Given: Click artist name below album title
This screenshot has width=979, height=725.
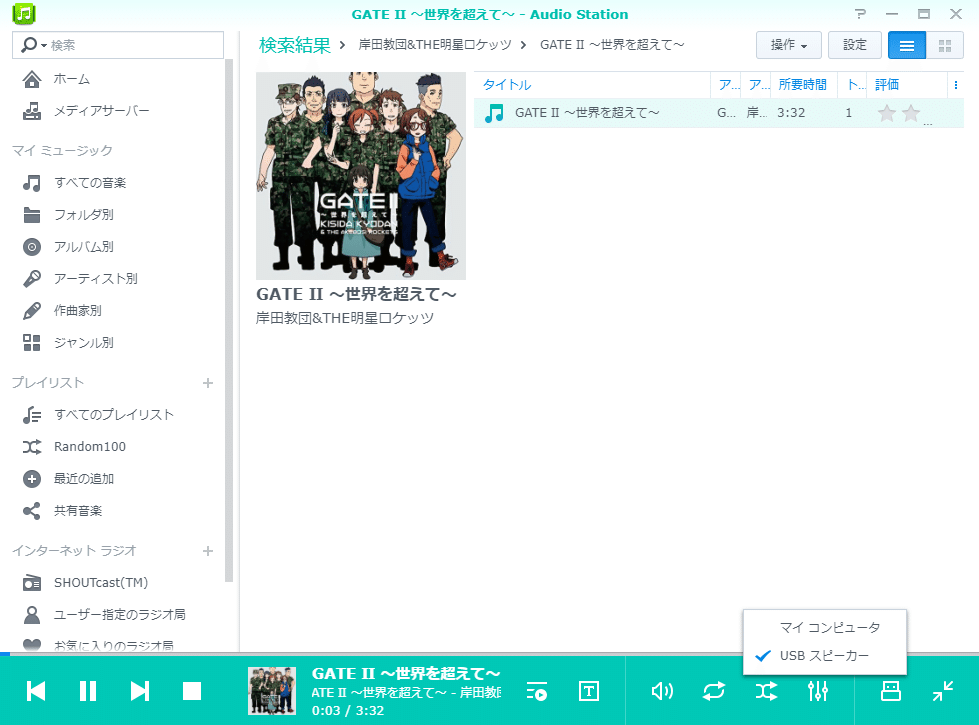Looking at the screenshot, I should [345, 318].
